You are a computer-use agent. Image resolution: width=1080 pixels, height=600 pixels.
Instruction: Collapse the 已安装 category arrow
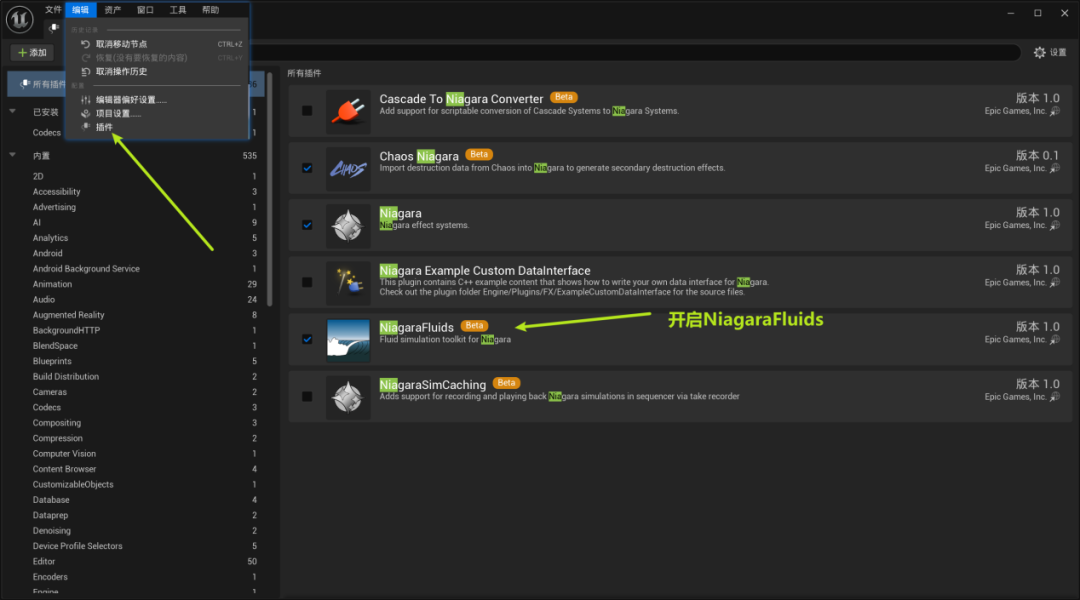pos(12,112)
